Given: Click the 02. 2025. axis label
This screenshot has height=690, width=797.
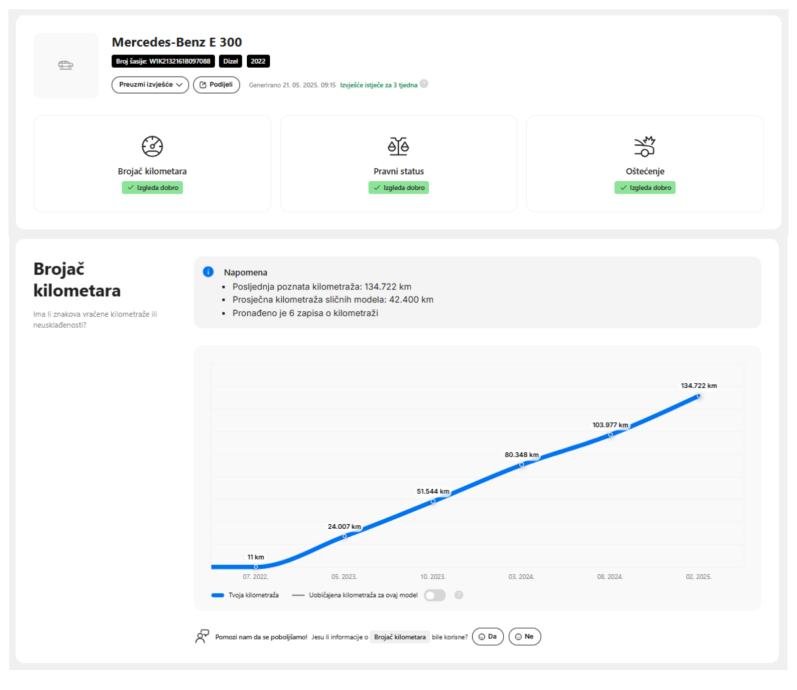Looking at the screenshot, I should coord(698,577).
